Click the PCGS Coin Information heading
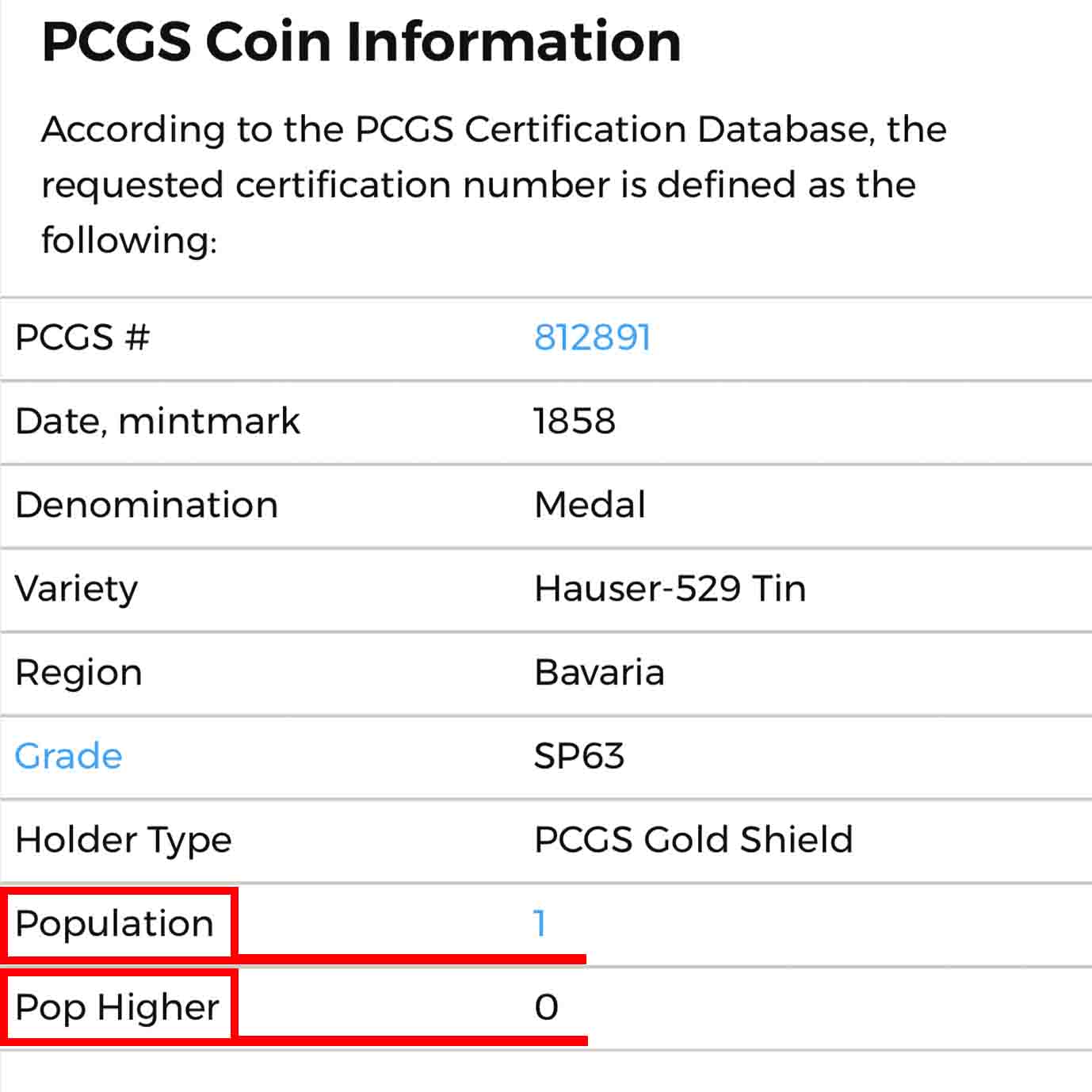 361,41
